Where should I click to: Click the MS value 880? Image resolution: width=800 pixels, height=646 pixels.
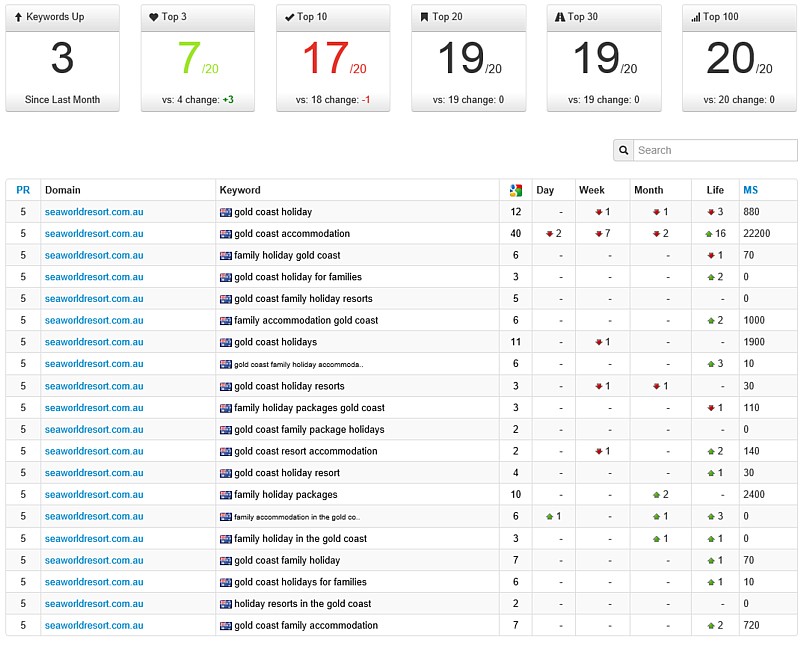pyautogui.click(x=751, y=212)
